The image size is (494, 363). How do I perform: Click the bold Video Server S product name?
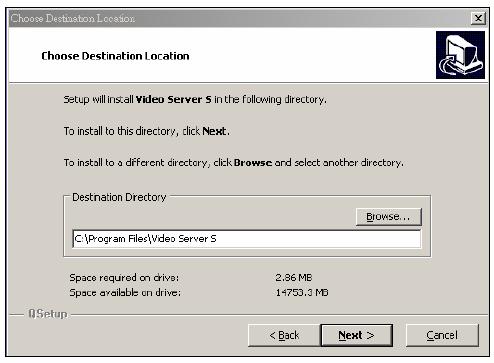(174, 99)
